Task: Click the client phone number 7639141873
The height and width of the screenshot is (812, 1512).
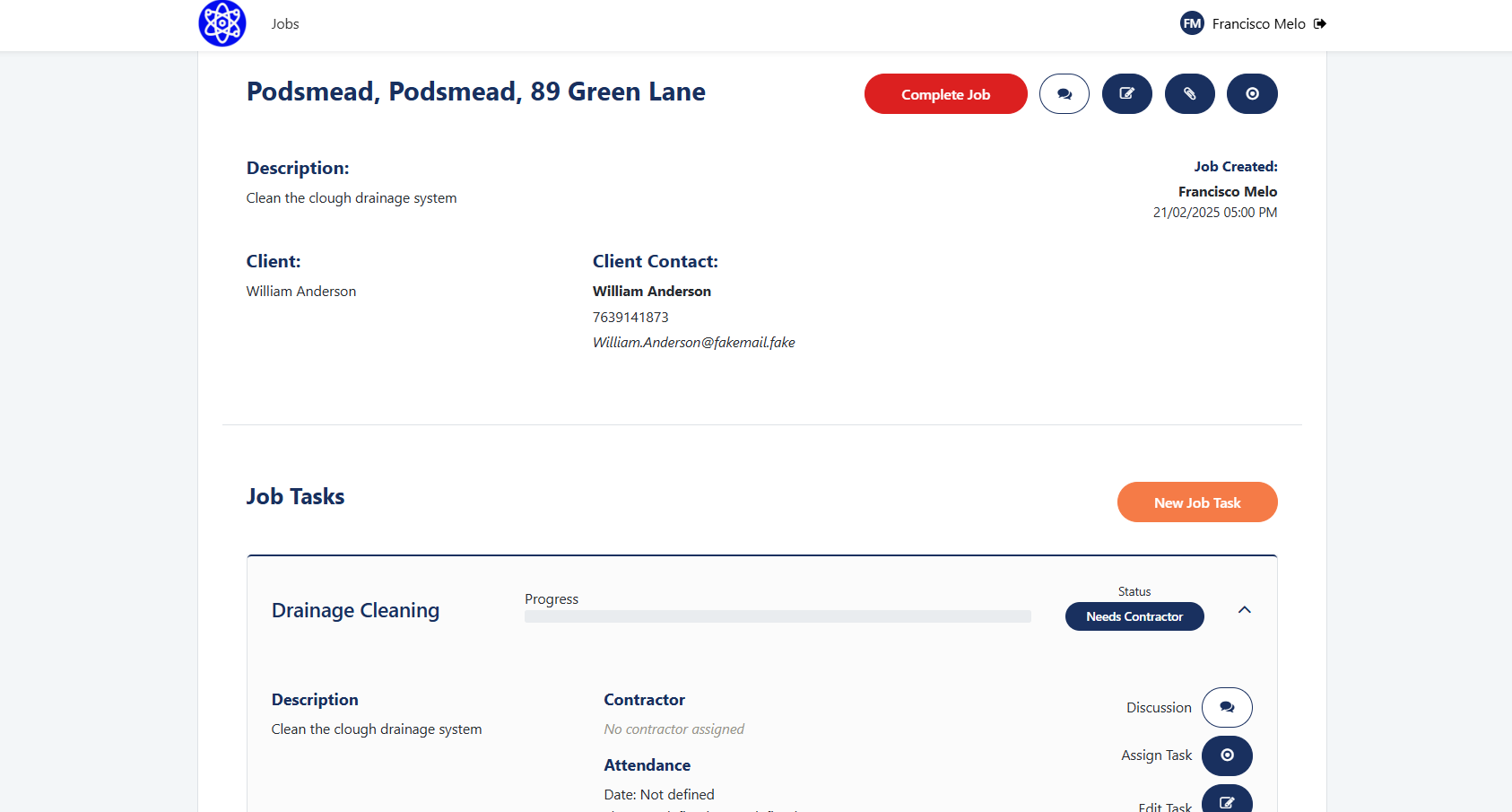Action: click(630, 318)
